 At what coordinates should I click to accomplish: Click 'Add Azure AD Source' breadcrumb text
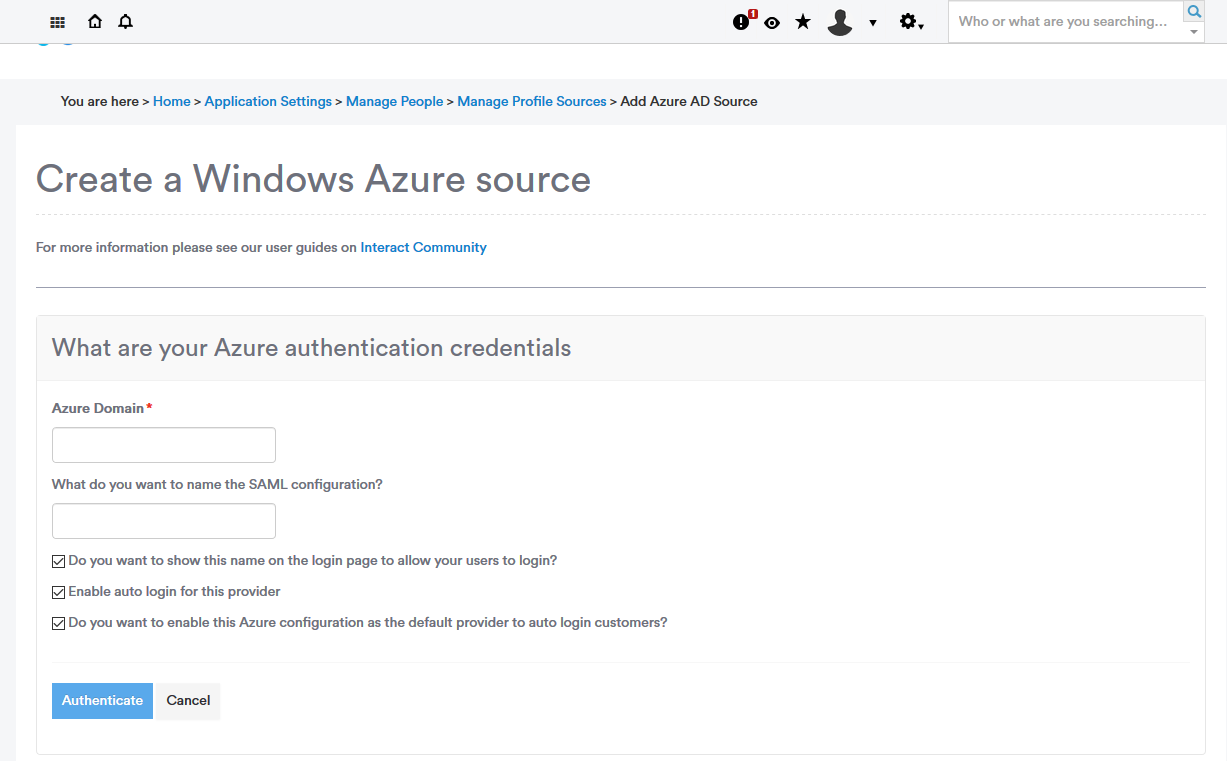(689, 101)
